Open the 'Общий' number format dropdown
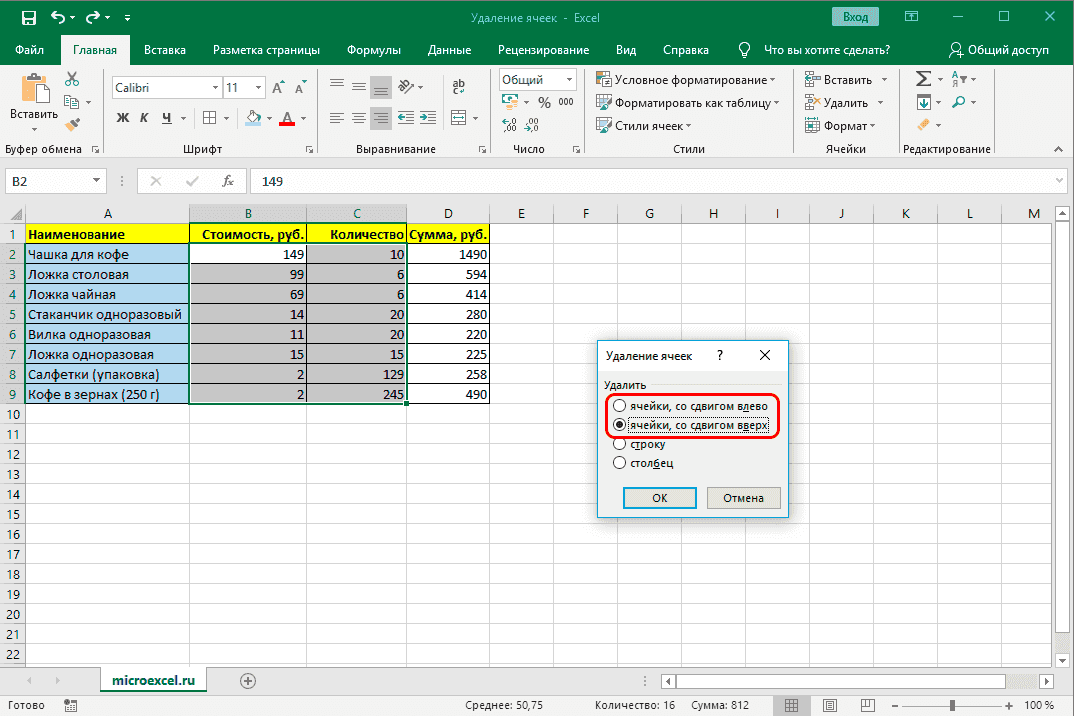 [570, 80]
